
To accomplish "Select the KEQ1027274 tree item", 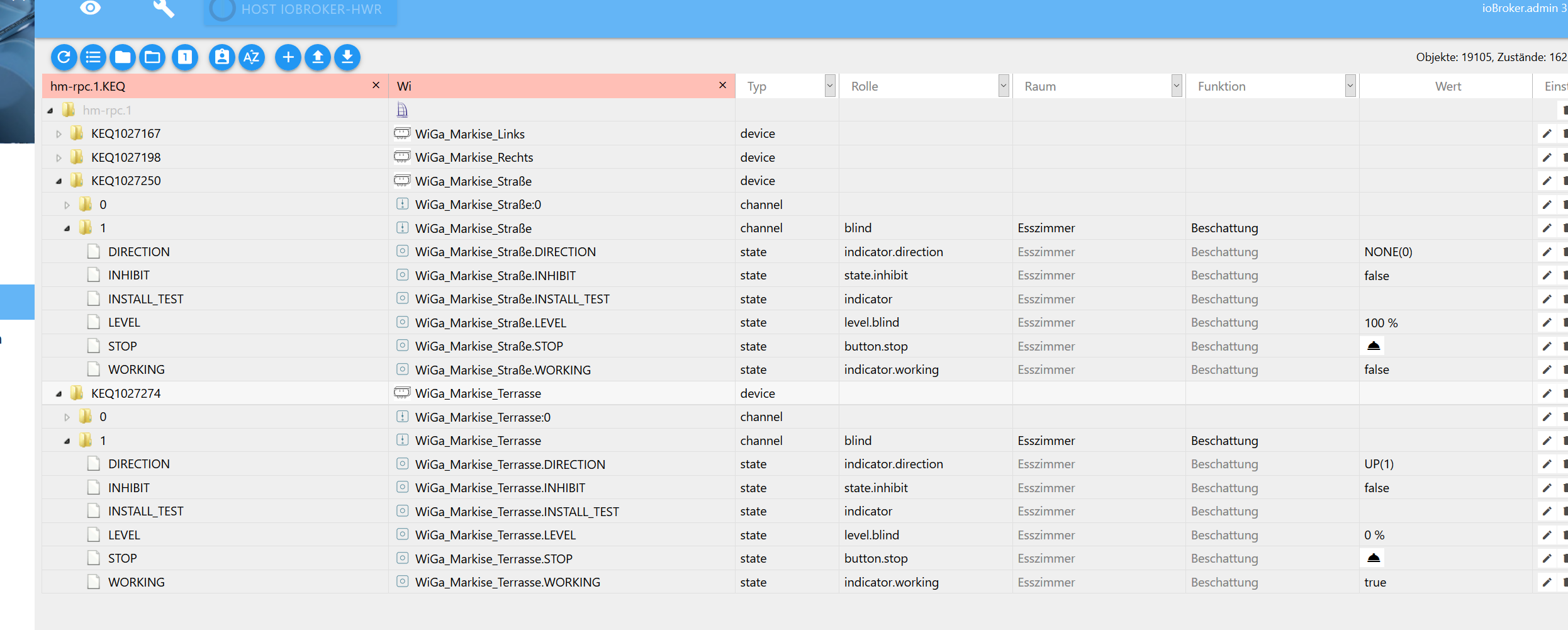I will click(126, 393).
